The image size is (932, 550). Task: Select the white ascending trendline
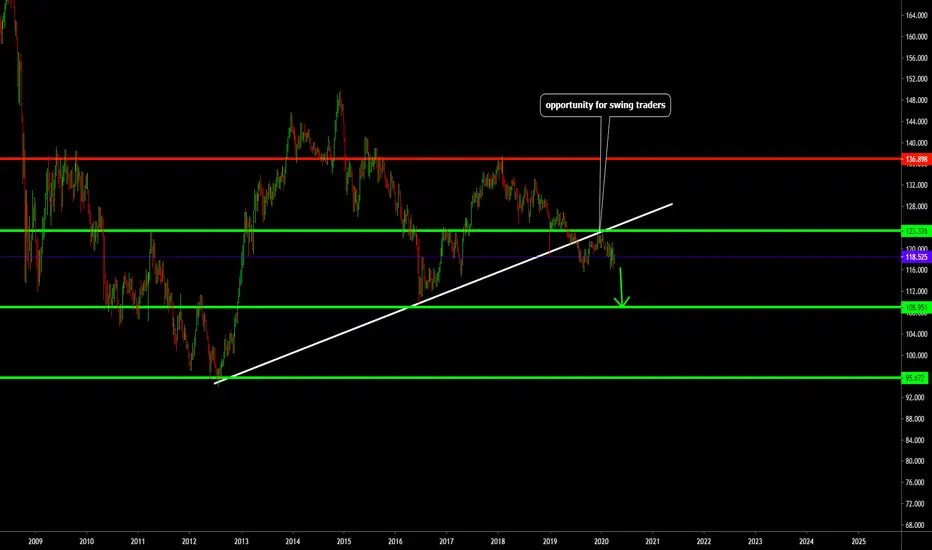click(443, 294)
